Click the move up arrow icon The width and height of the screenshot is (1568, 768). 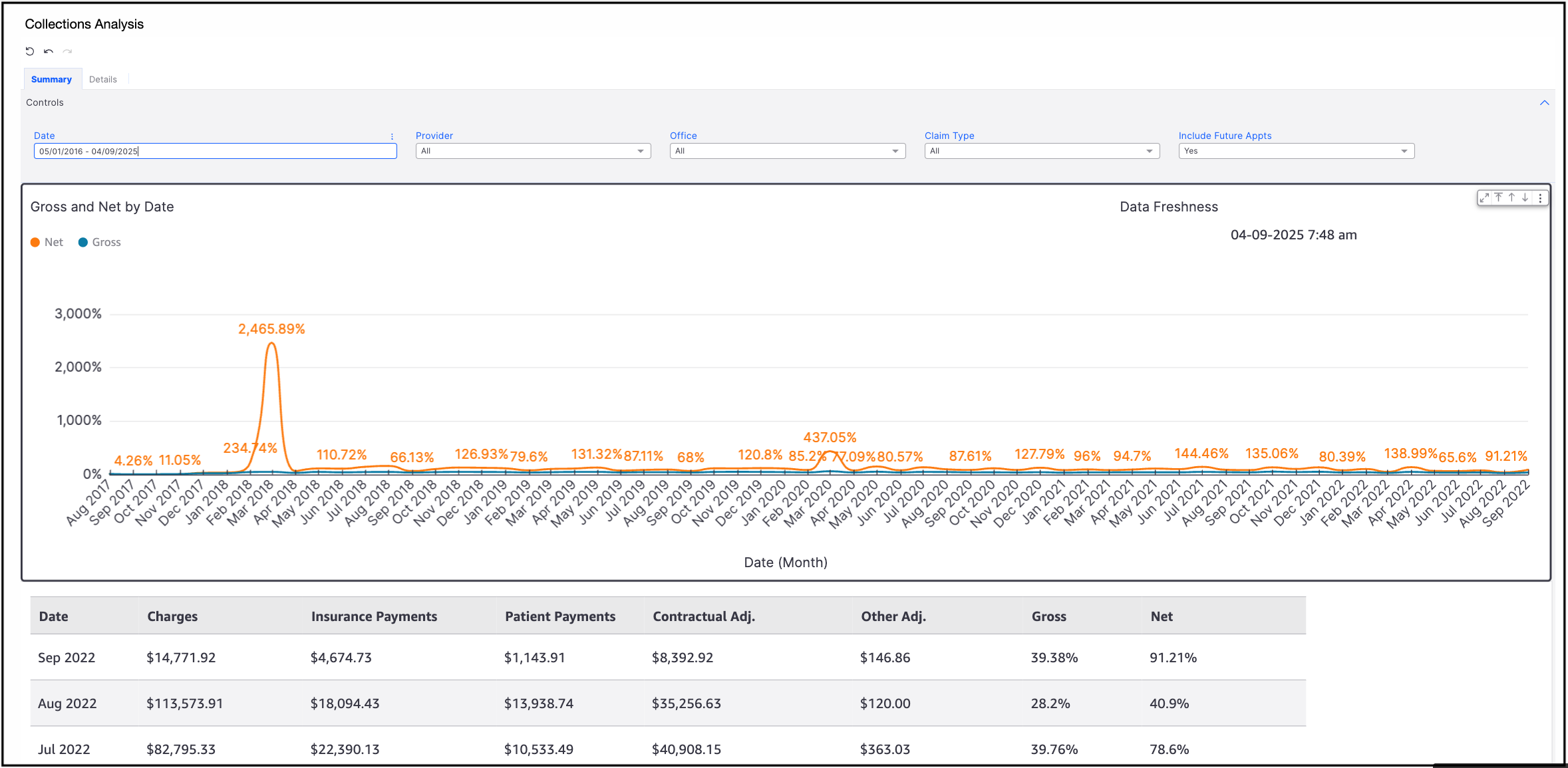[x=1511, y=197]
